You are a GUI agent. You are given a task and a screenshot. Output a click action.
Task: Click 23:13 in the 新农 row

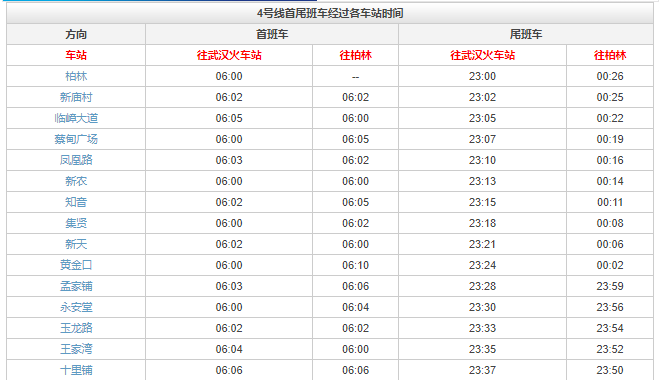[x=483, y=181]
